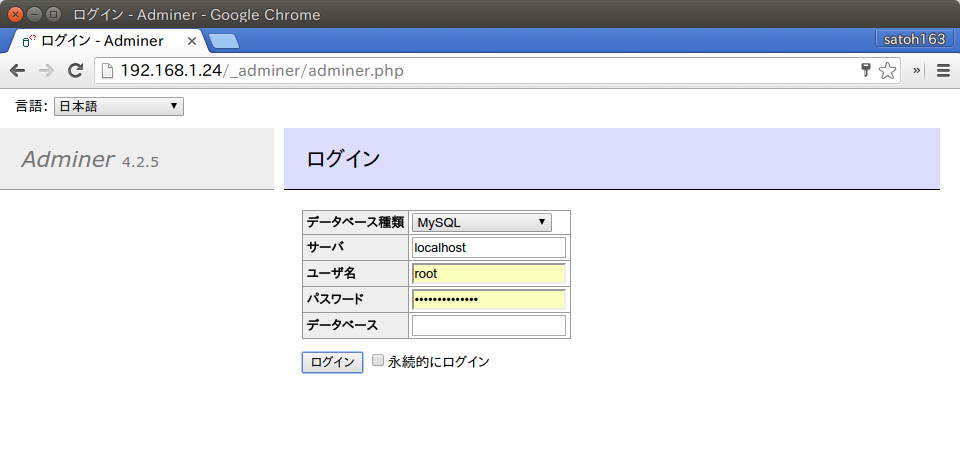The height and width of the screenshot is (451, 960).
Task: Open the データベース種類 MySQL dropdown
Action: 482,223
